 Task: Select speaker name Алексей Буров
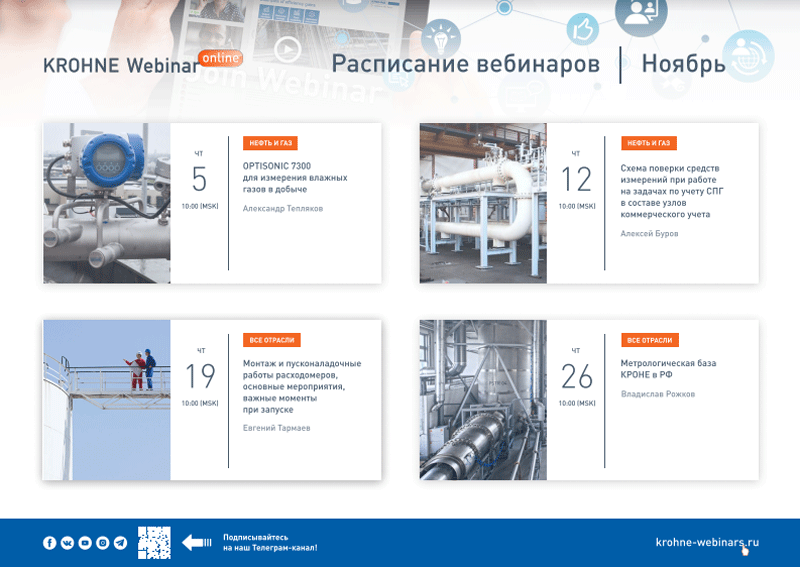pos(649,233)
